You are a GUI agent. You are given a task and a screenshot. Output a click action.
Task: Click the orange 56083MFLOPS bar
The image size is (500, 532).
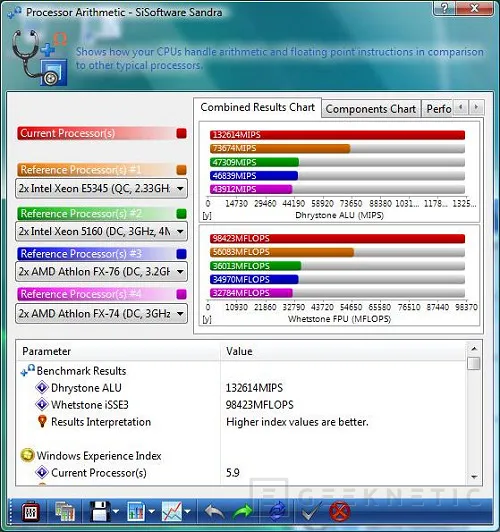[282, 252]
